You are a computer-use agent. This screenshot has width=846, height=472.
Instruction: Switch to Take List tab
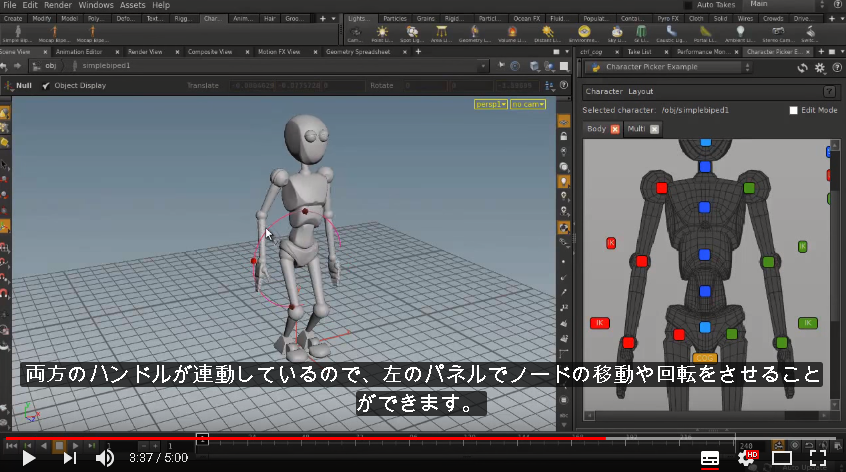coord(639,52)
